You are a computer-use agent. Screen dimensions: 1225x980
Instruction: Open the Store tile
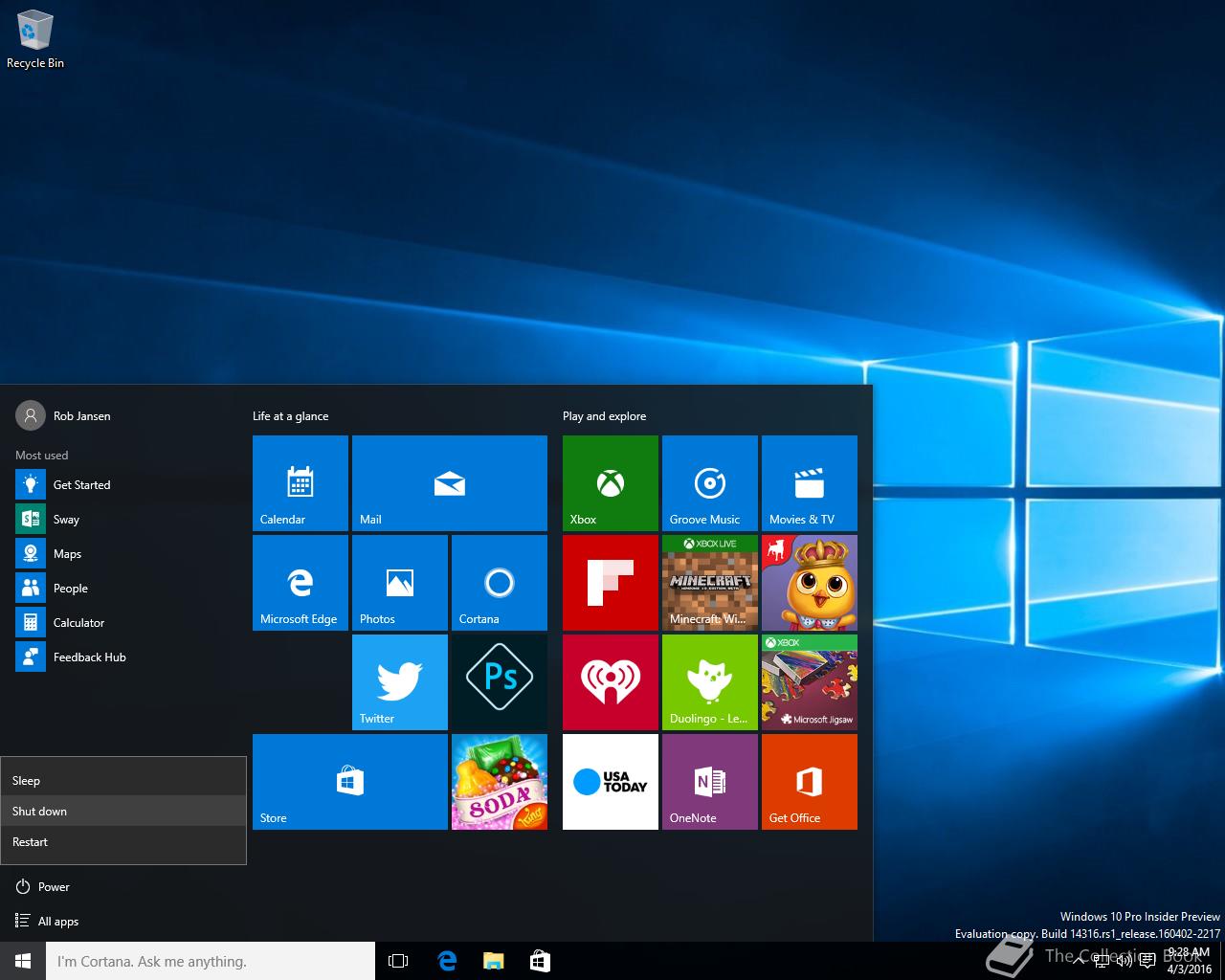click(x=350, y=782)
